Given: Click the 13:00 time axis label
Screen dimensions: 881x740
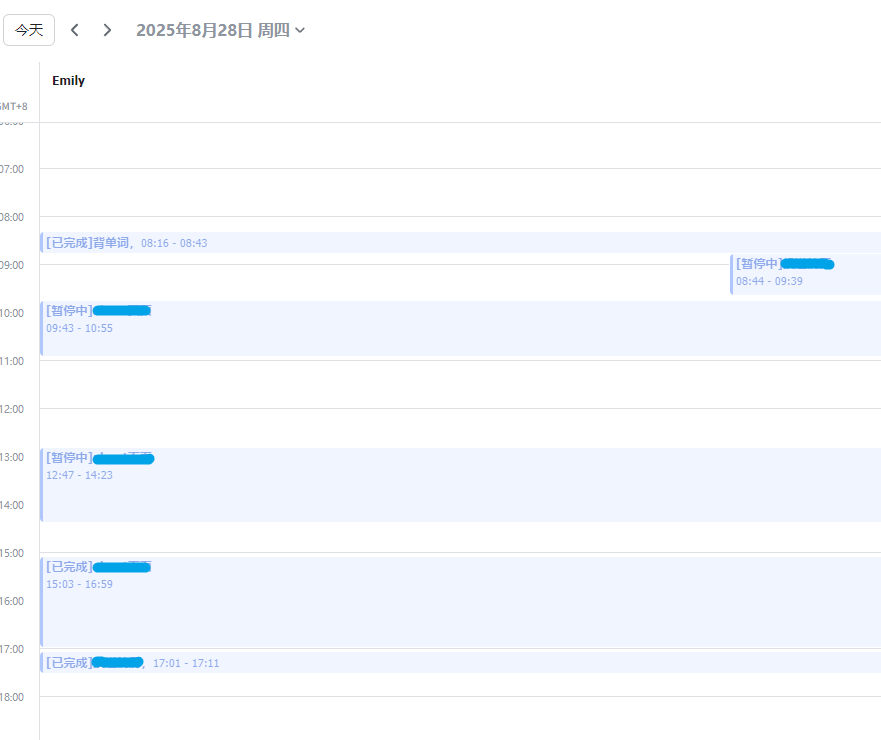Looking at the screenshot, I should tap(11, 457).
